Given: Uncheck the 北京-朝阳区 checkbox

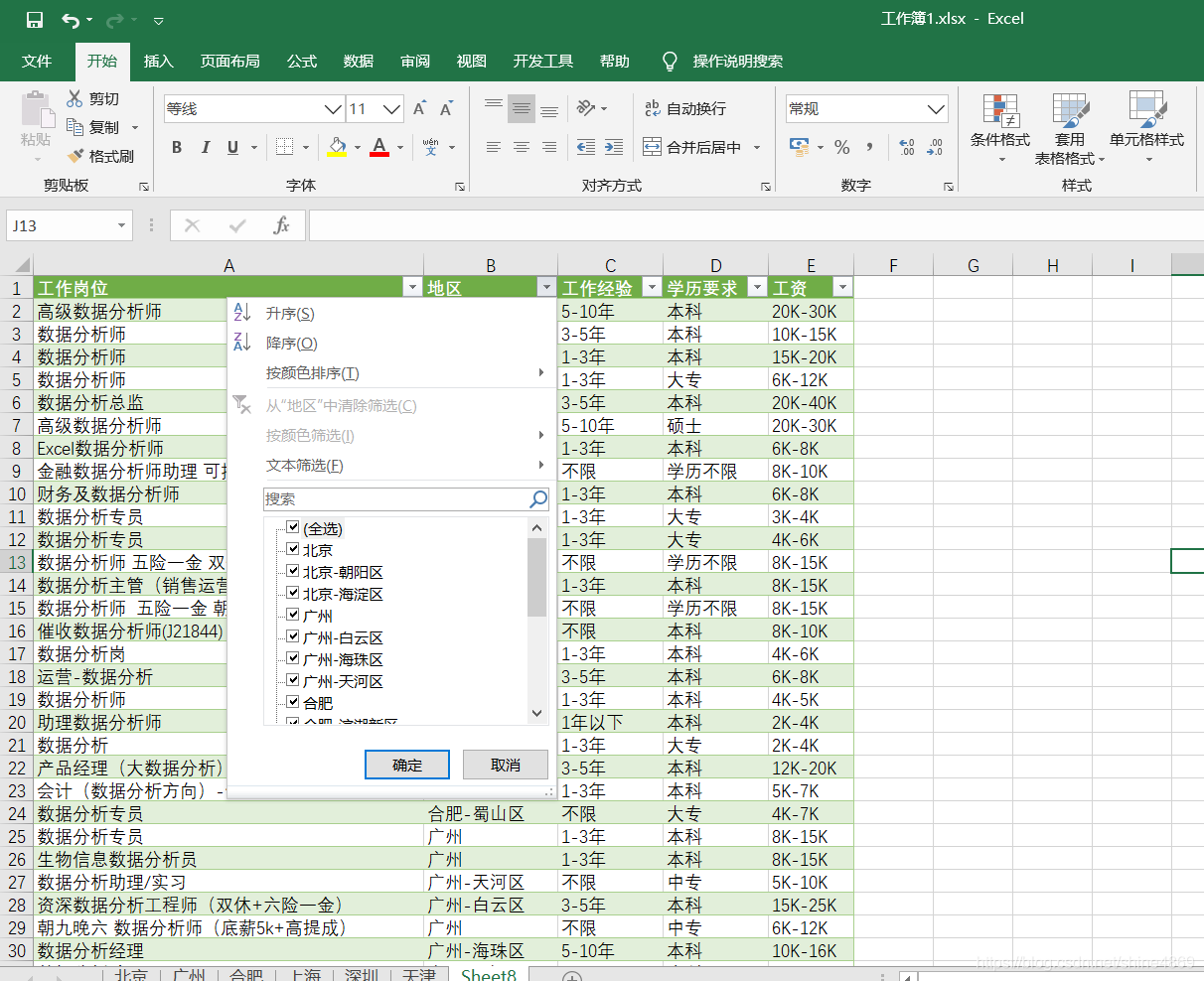Looking at the screenshot, I should [293, 571].
